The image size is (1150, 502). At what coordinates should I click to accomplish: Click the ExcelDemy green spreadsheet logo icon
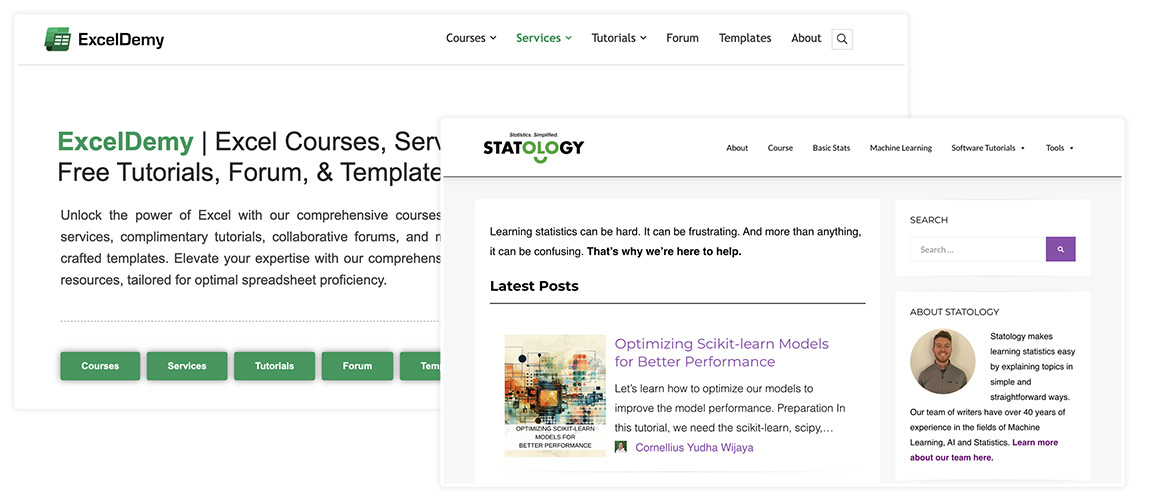57,39
